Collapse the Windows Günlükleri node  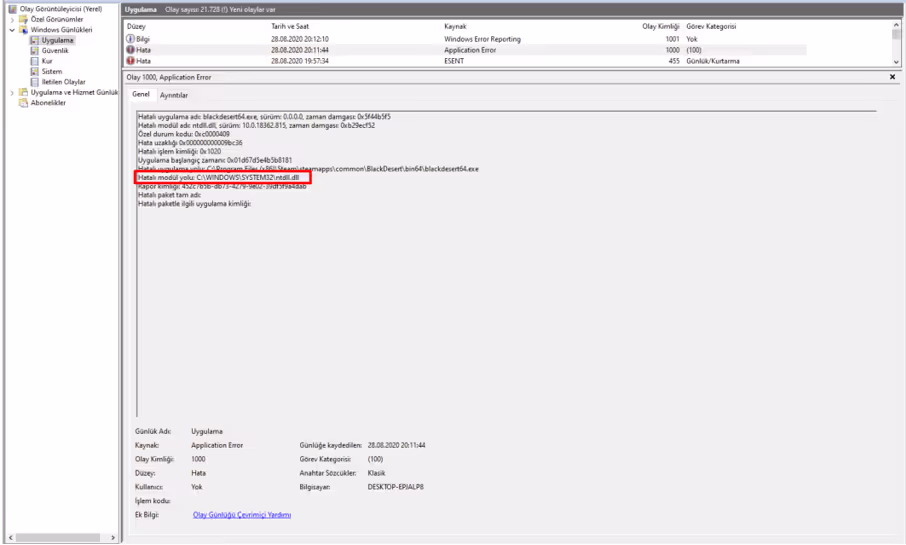point(12,30)
